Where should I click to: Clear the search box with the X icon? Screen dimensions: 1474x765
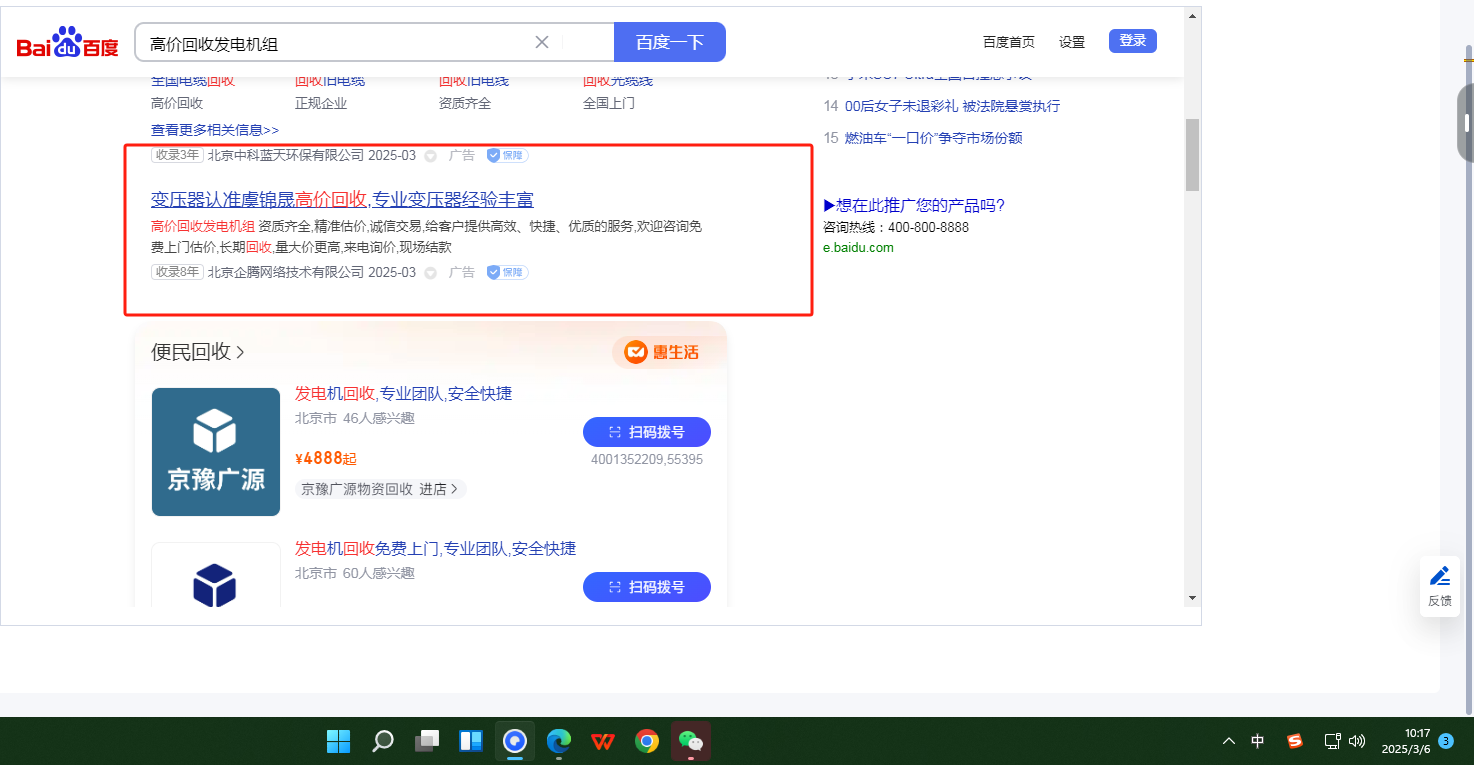coord(542,42)
